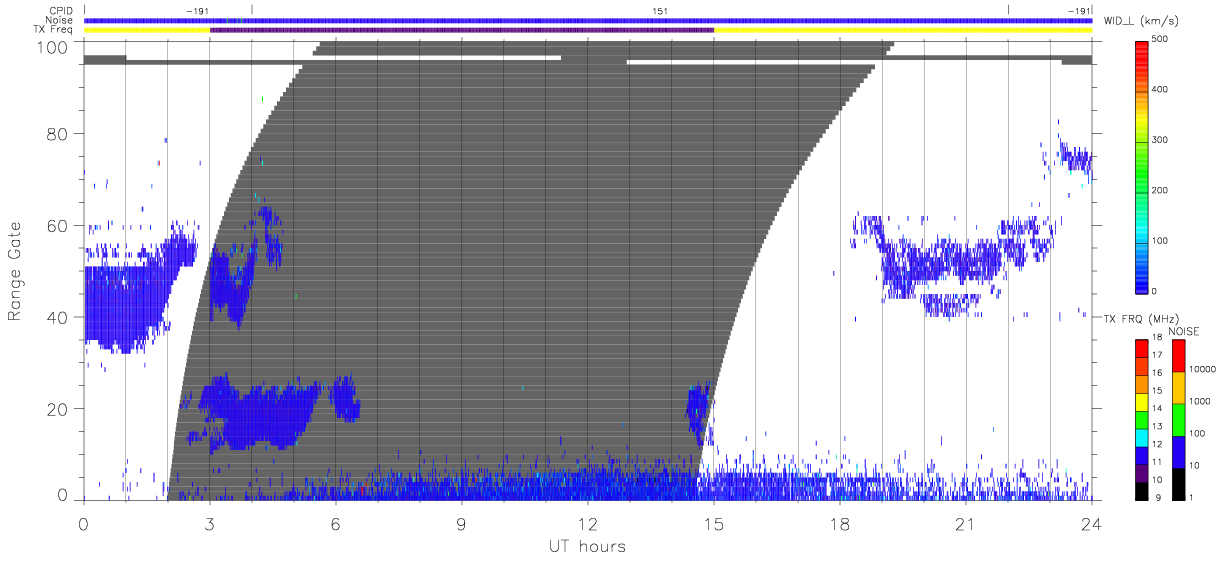Click the 200 label on WID colorbar

pyautogui.click(x=1159, y=190)
